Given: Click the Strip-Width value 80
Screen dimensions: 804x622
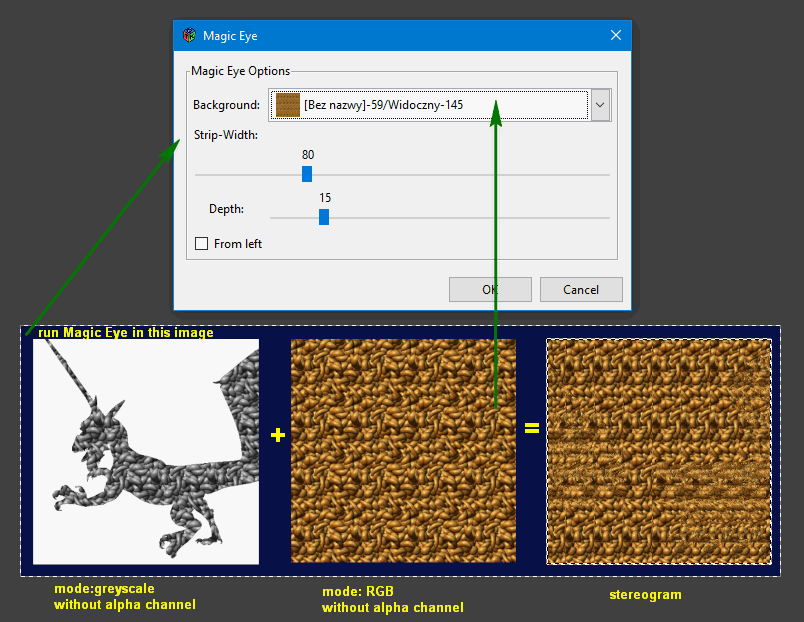Looking at the screenshot, I should tap(308, 155).
